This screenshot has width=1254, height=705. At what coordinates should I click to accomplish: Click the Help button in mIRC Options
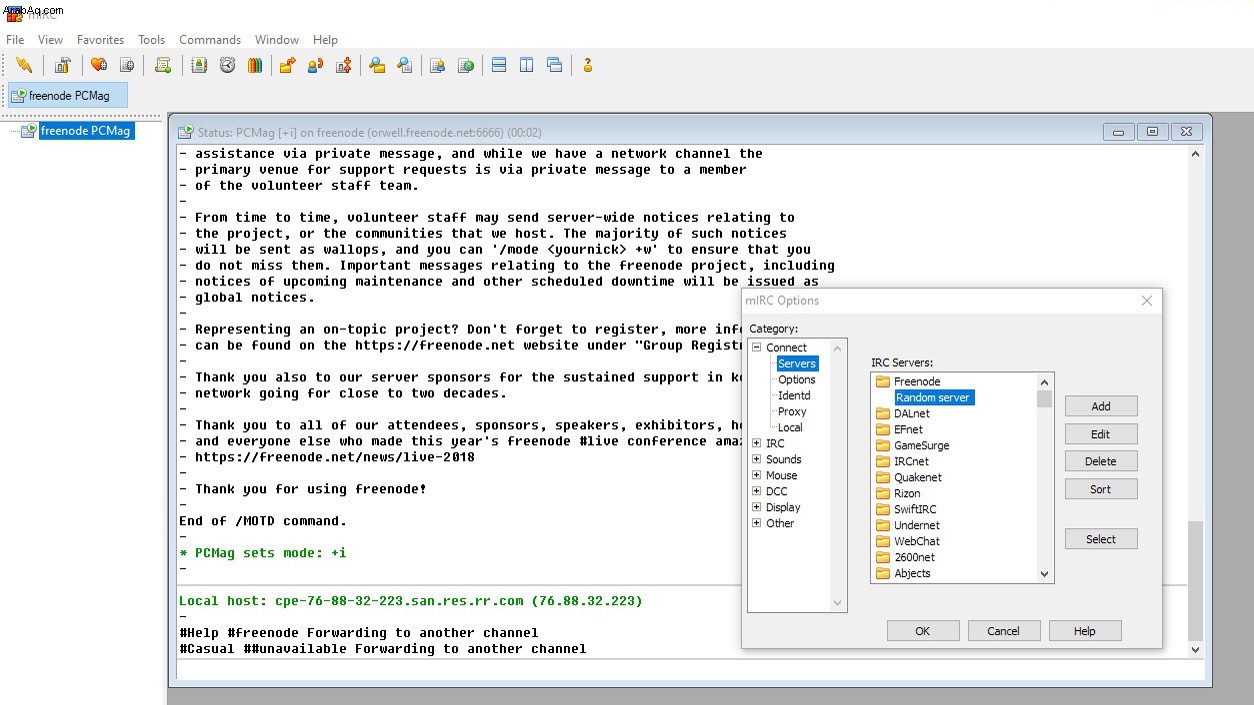click(1085, 631)
